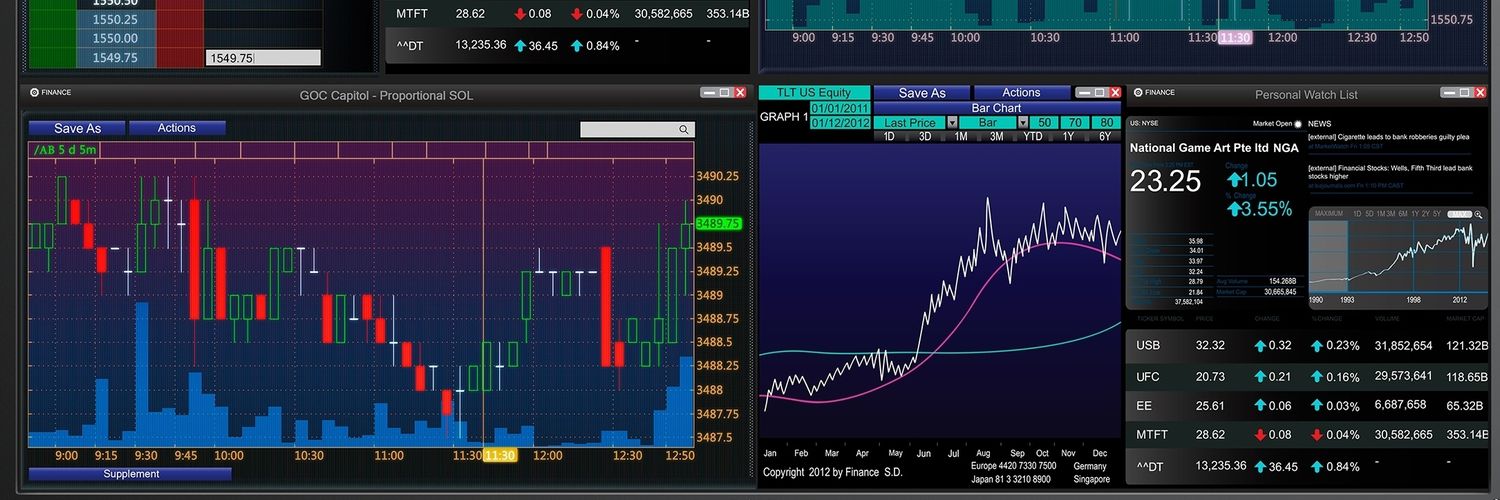Click the TLT US Equity ticker field
This screenshot has width=1500, height=500.
click(814, 93)
